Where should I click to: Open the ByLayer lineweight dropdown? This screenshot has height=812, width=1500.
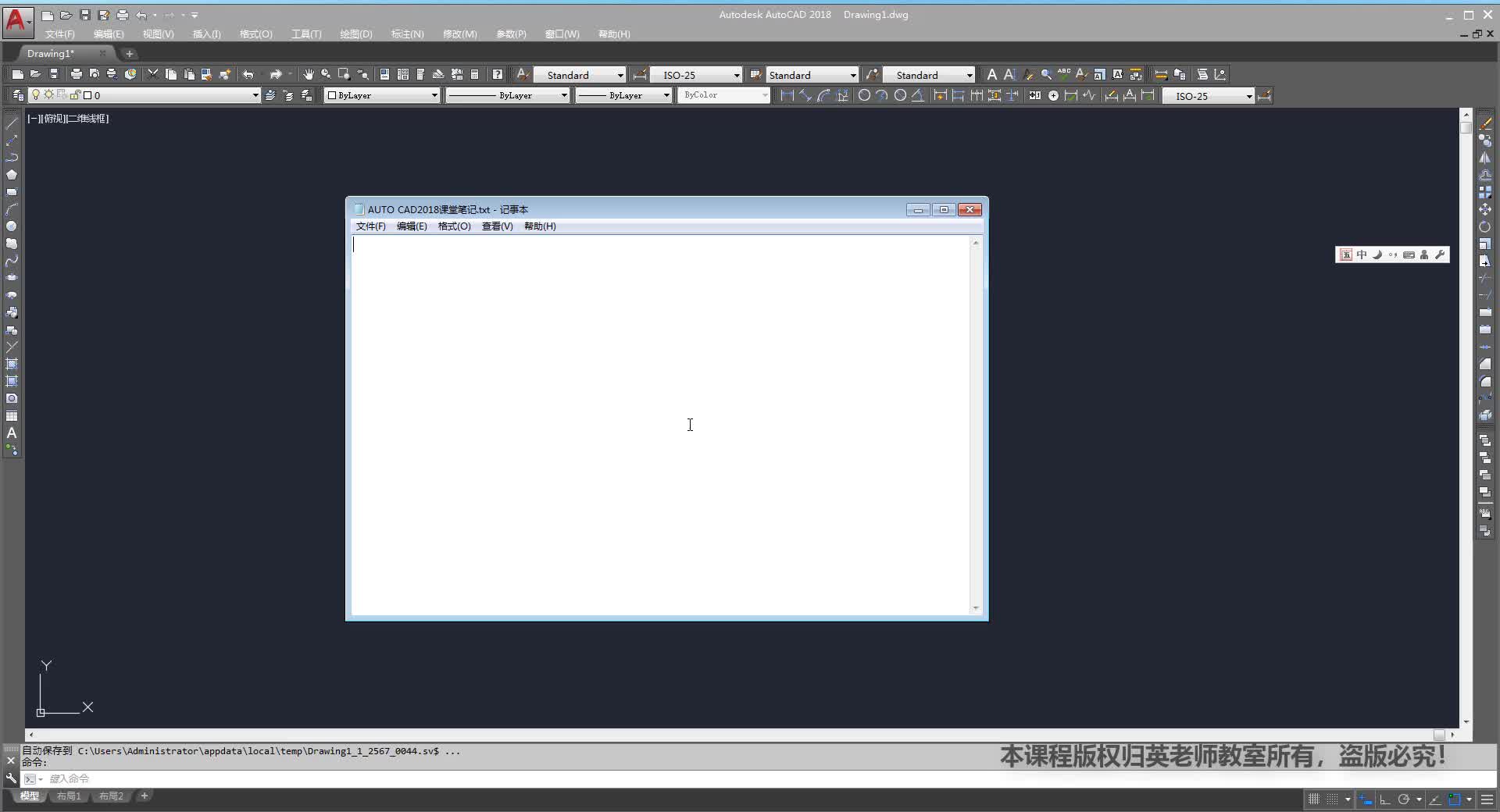point(623,95)
